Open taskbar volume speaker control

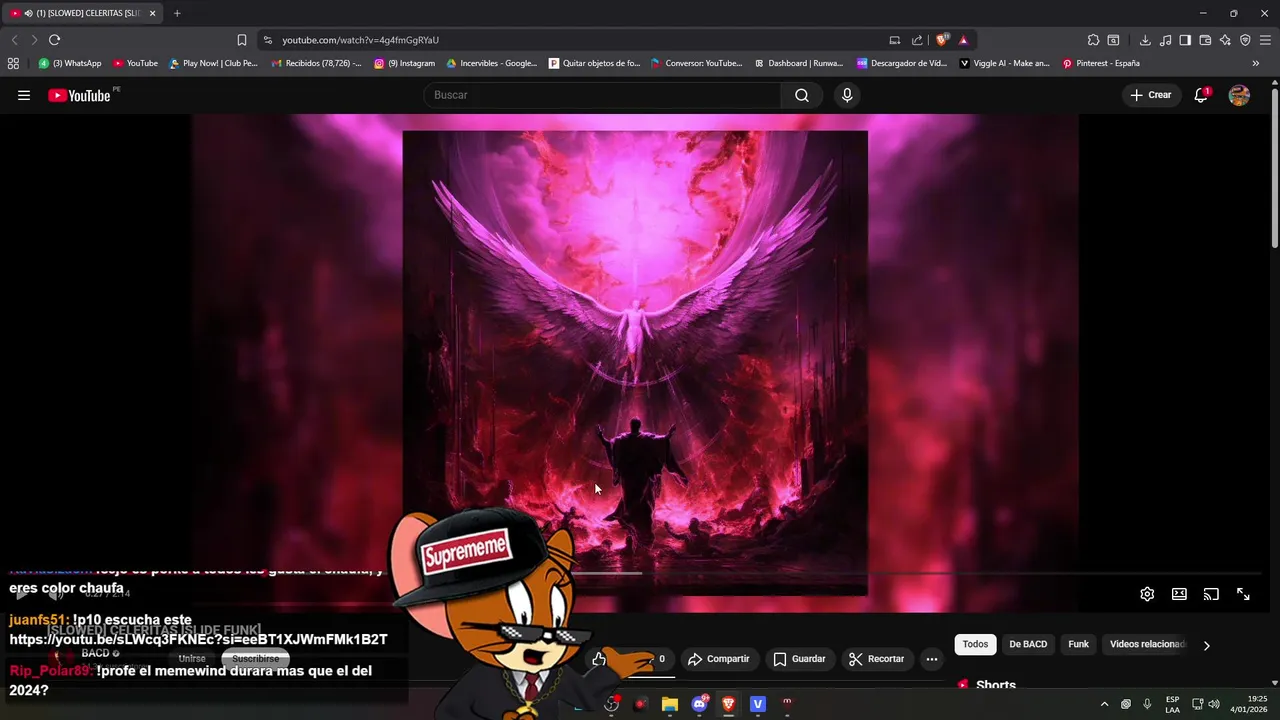(1213, 704)
